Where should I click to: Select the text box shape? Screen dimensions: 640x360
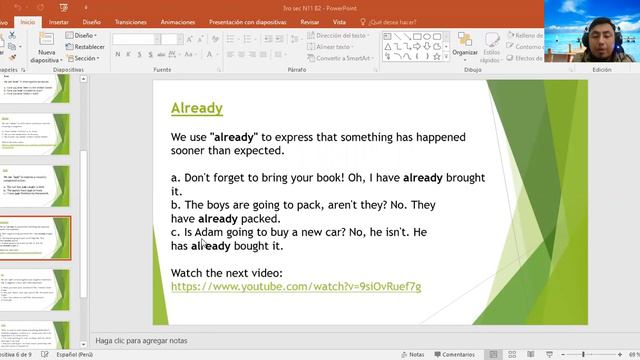pos(387,37)
